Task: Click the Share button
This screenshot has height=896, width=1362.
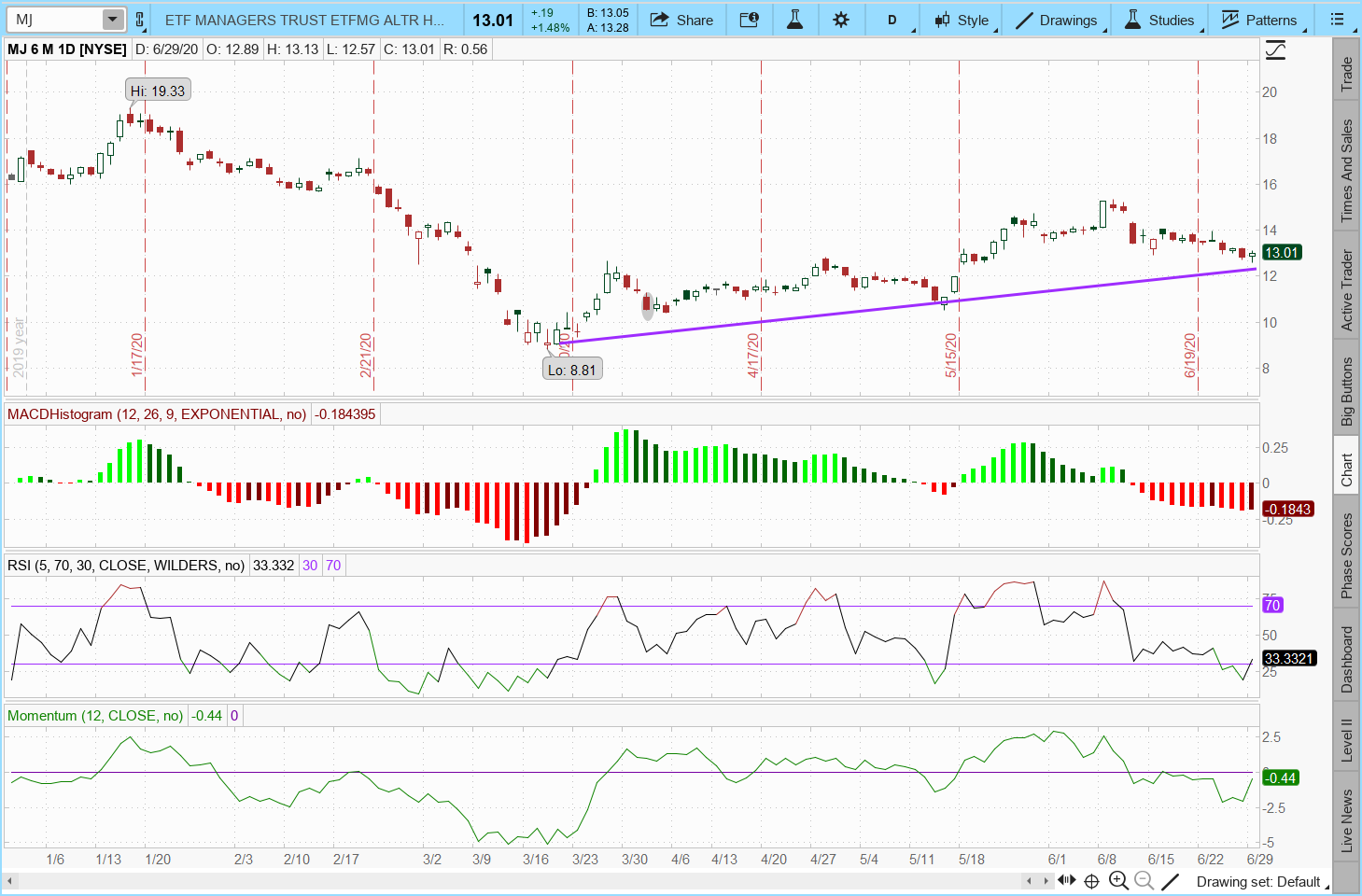Action: click(x=681, y=20)
